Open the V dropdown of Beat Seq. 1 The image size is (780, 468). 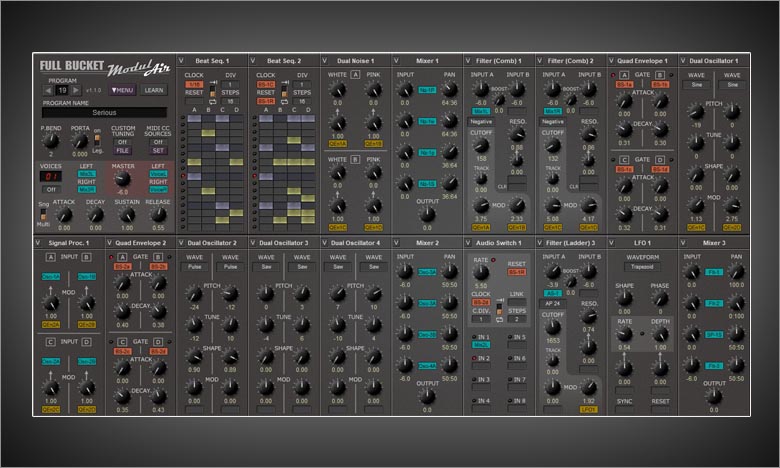point(181,61)
